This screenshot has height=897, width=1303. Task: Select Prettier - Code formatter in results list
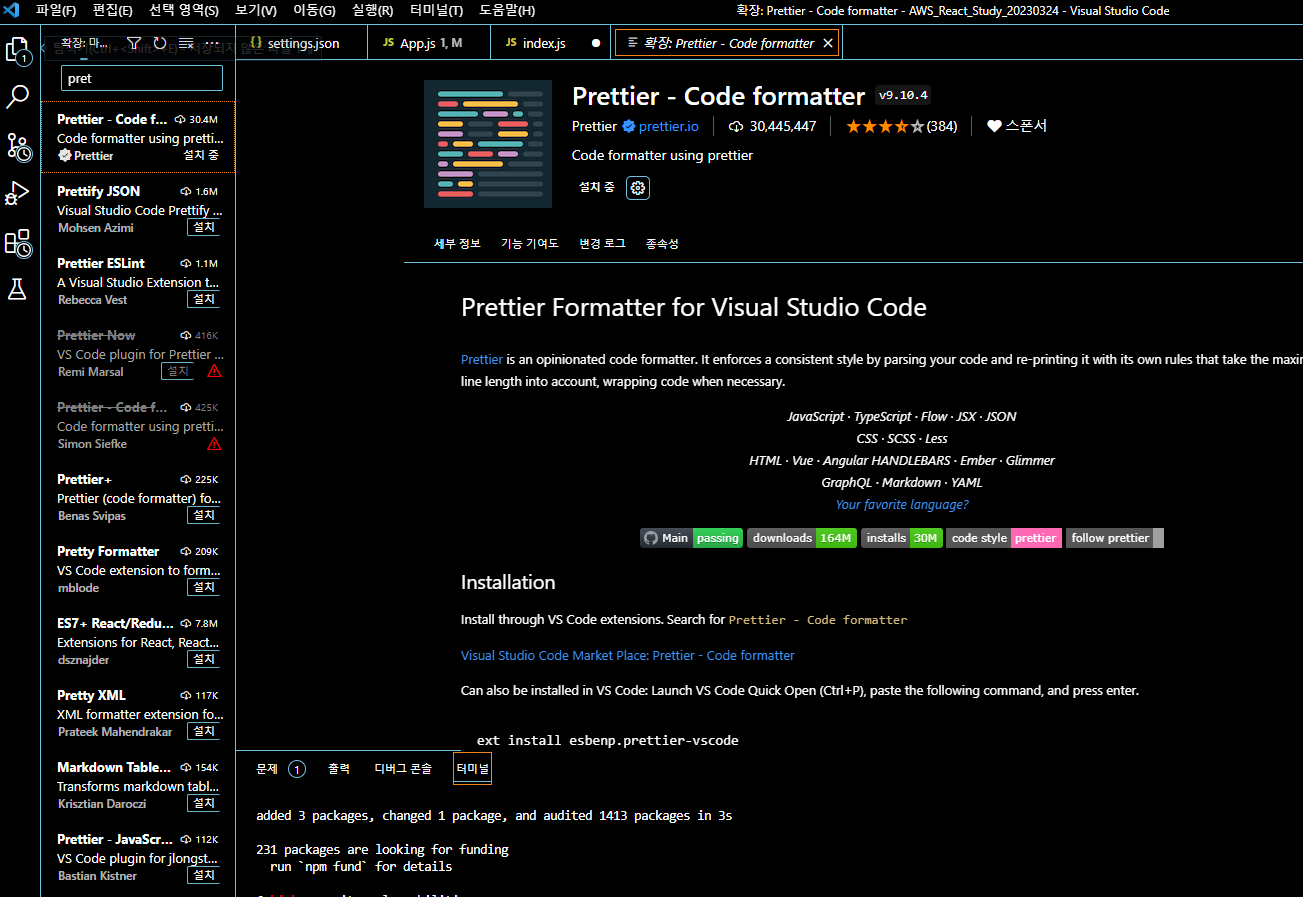pos(138,137)
